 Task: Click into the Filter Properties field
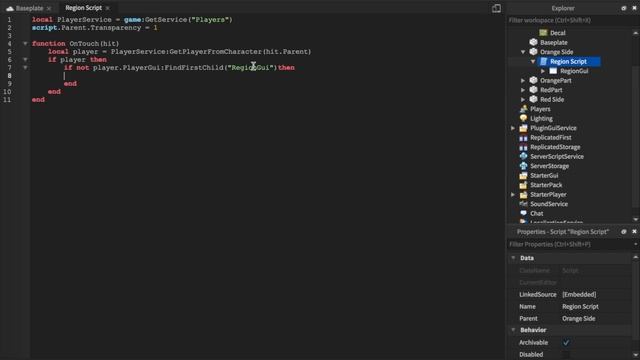click(x=569, y=244)
